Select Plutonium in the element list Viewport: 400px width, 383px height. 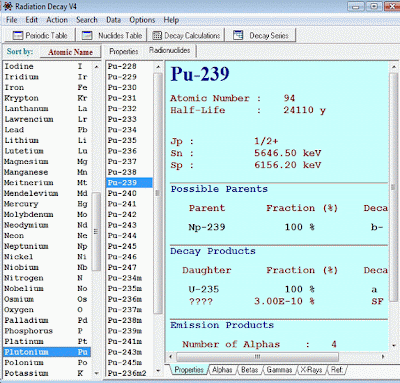[x=46, y=352]
